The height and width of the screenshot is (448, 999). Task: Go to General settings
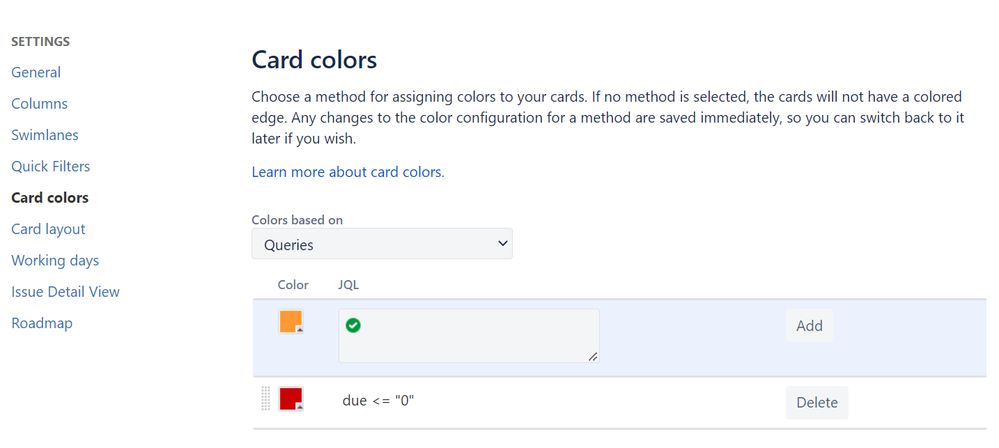36,72
